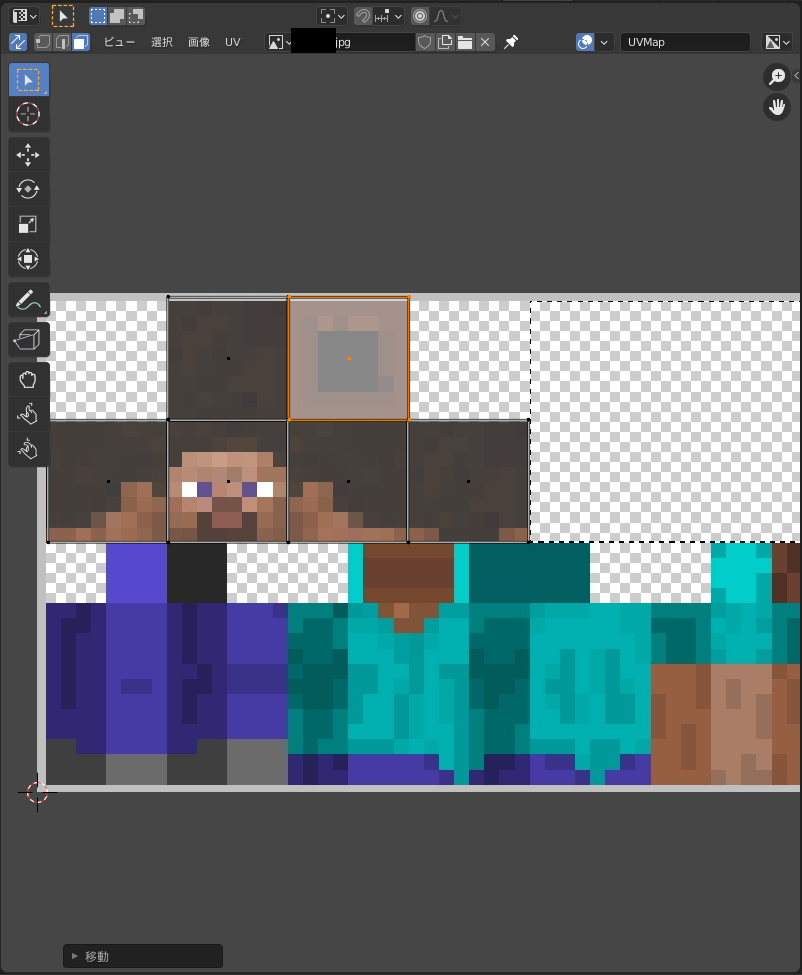
Task: Expand the 移動 operator panel
Action: (143, 956)
